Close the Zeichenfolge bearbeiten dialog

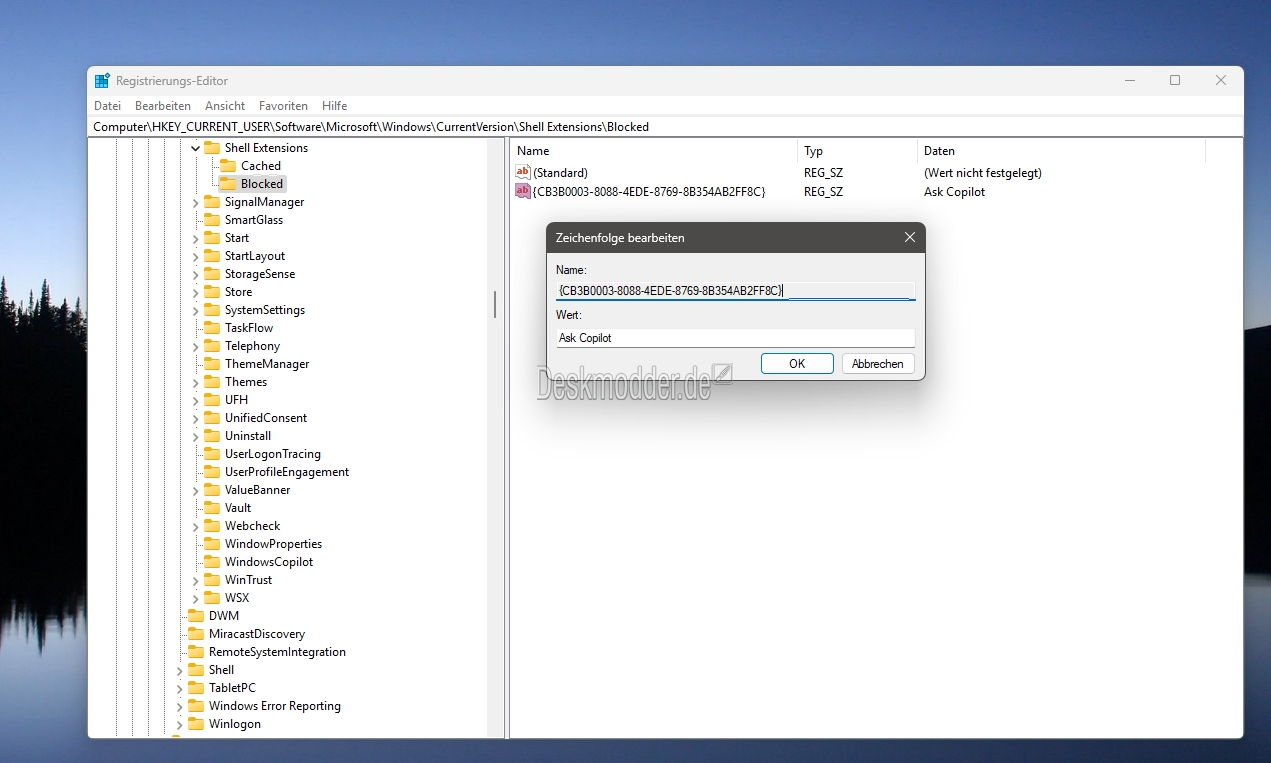click(909, 238)
